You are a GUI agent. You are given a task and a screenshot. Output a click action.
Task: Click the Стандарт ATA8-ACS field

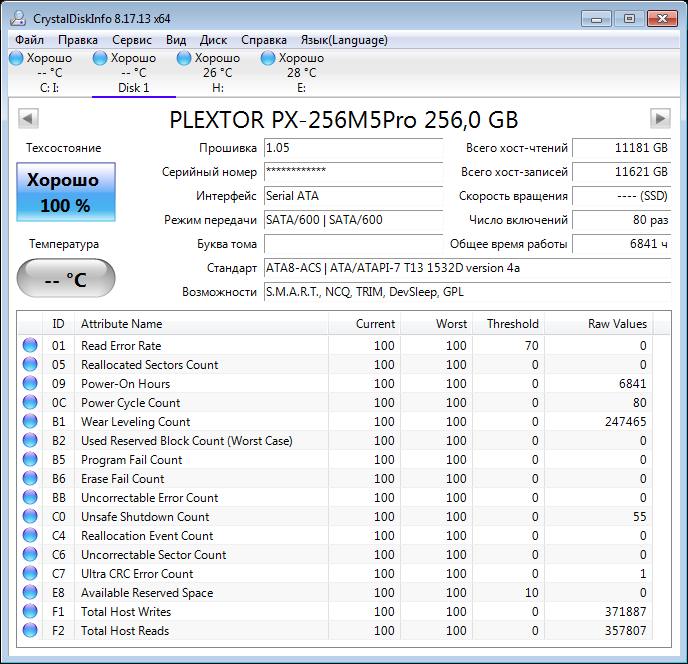468,268
